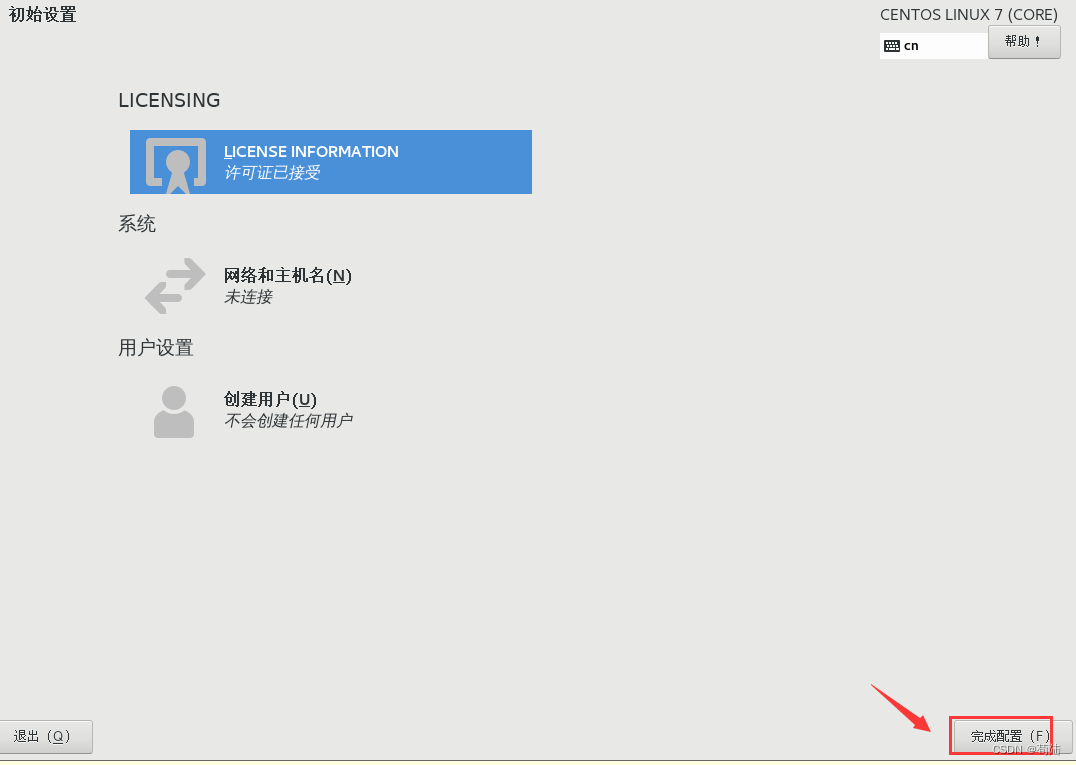Click the 帮助! help button
The image size is (1076, 765).
[x=1024, y=42]
